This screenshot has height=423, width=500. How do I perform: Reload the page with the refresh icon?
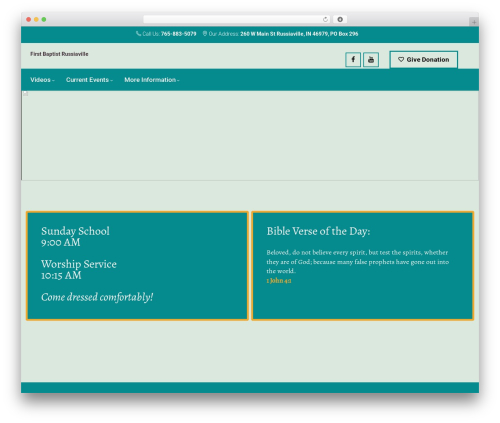point(325,20)
